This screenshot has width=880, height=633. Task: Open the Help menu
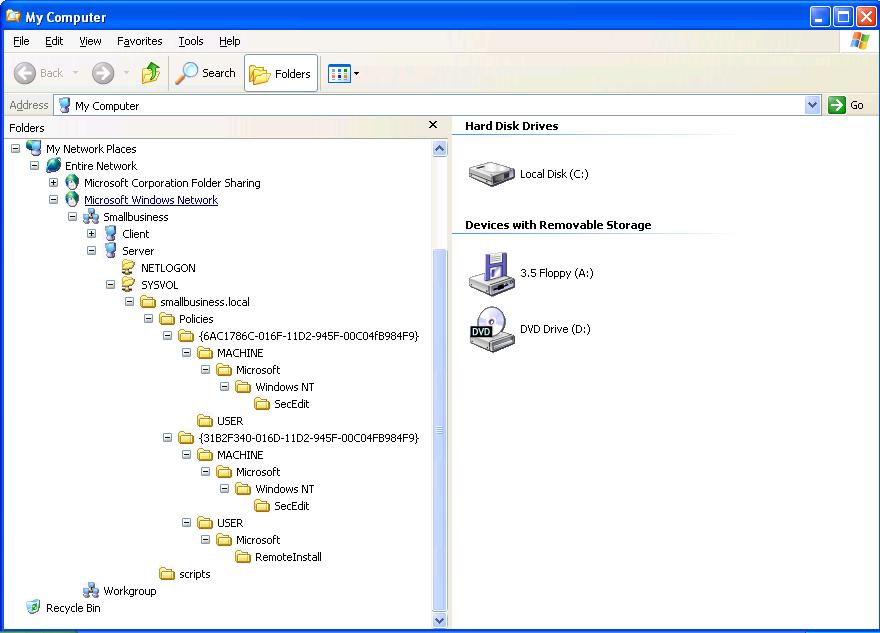point(230,41)
